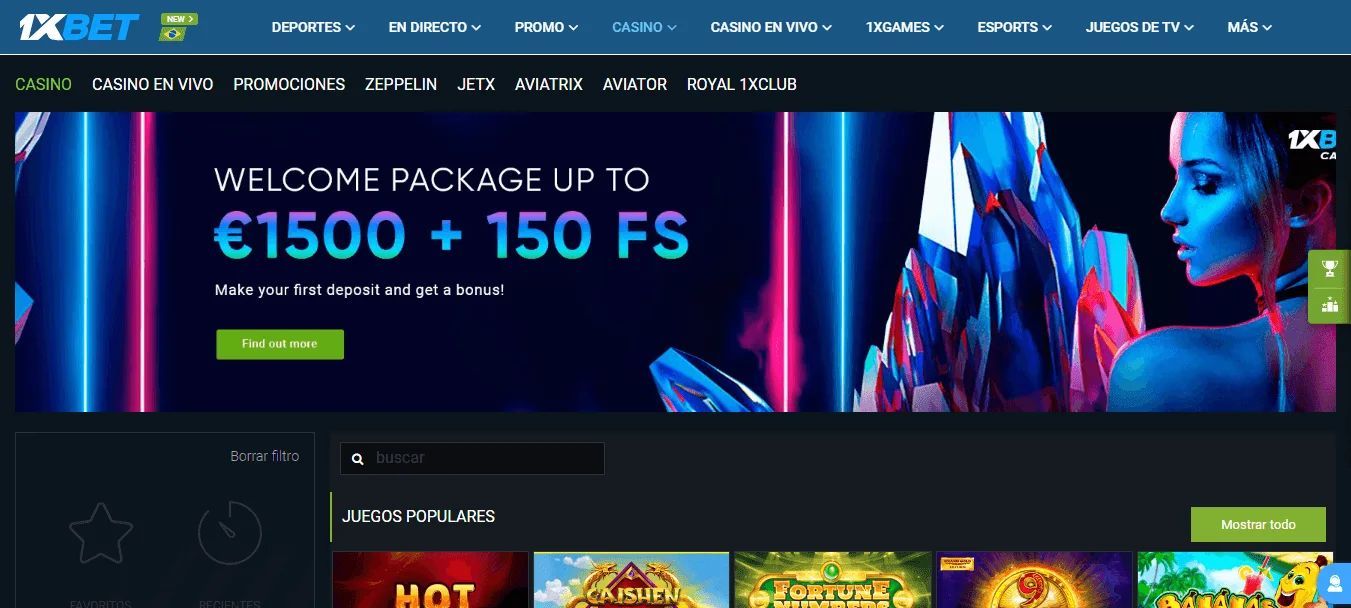Open the Royal 1XClub tab
This screenshot has height=608, width=1351.
point(742,85)
